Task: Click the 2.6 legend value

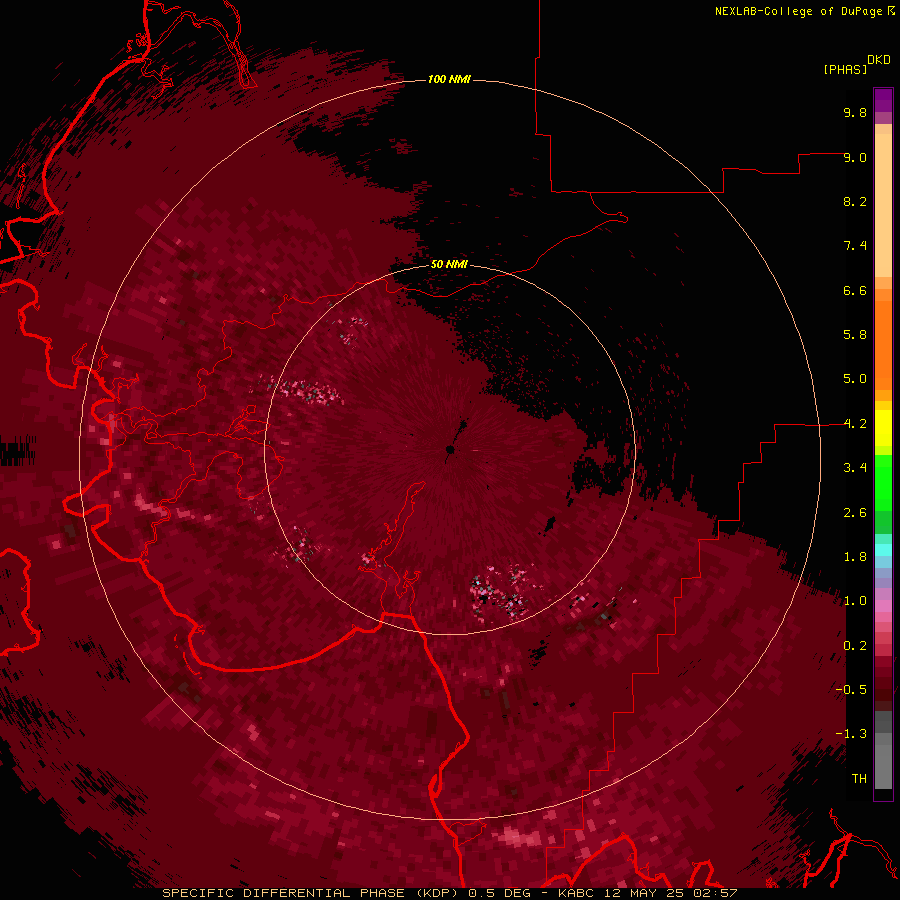Action: coord(855,513)
